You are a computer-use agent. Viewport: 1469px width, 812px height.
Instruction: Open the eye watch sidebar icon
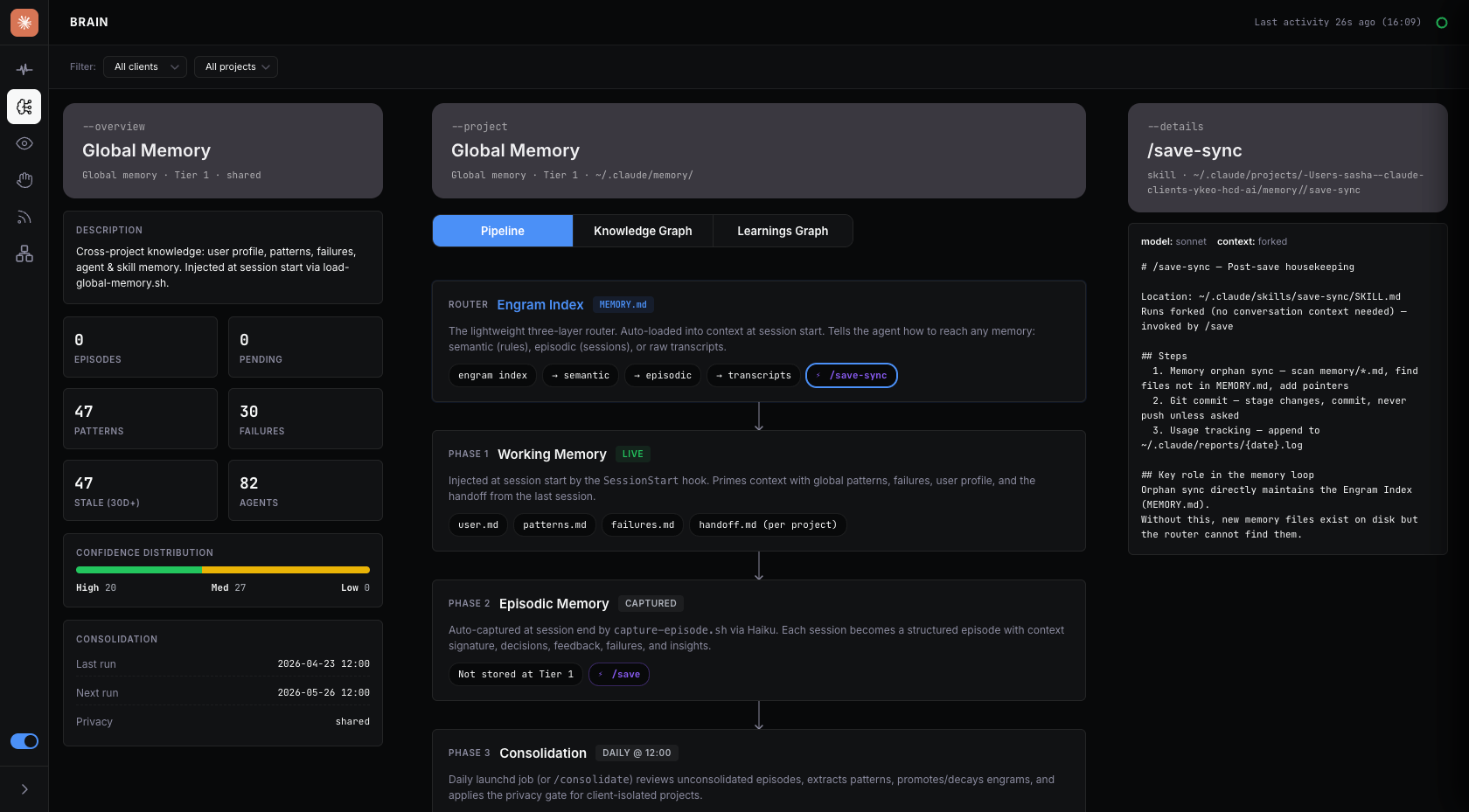(x=24, y=143)
